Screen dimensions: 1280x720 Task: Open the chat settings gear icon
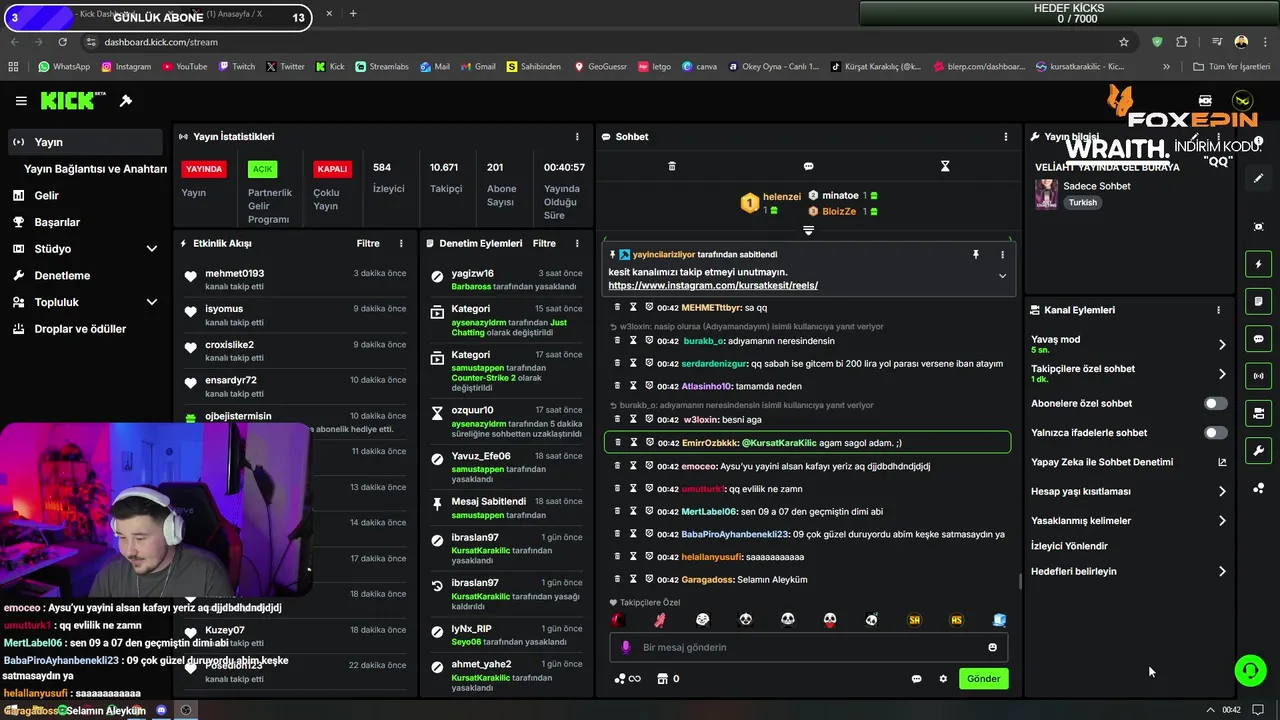pyautogui.click(x=943, y=679)
